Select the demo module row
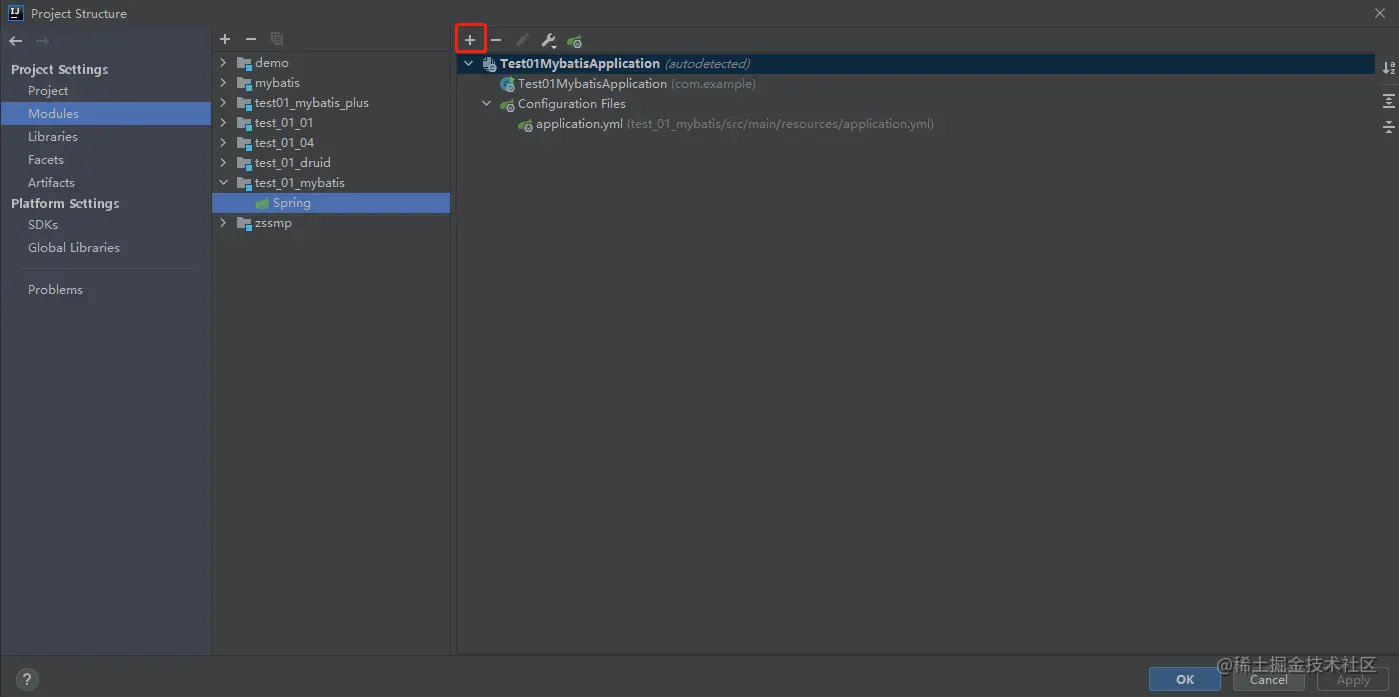 [331, 63]
